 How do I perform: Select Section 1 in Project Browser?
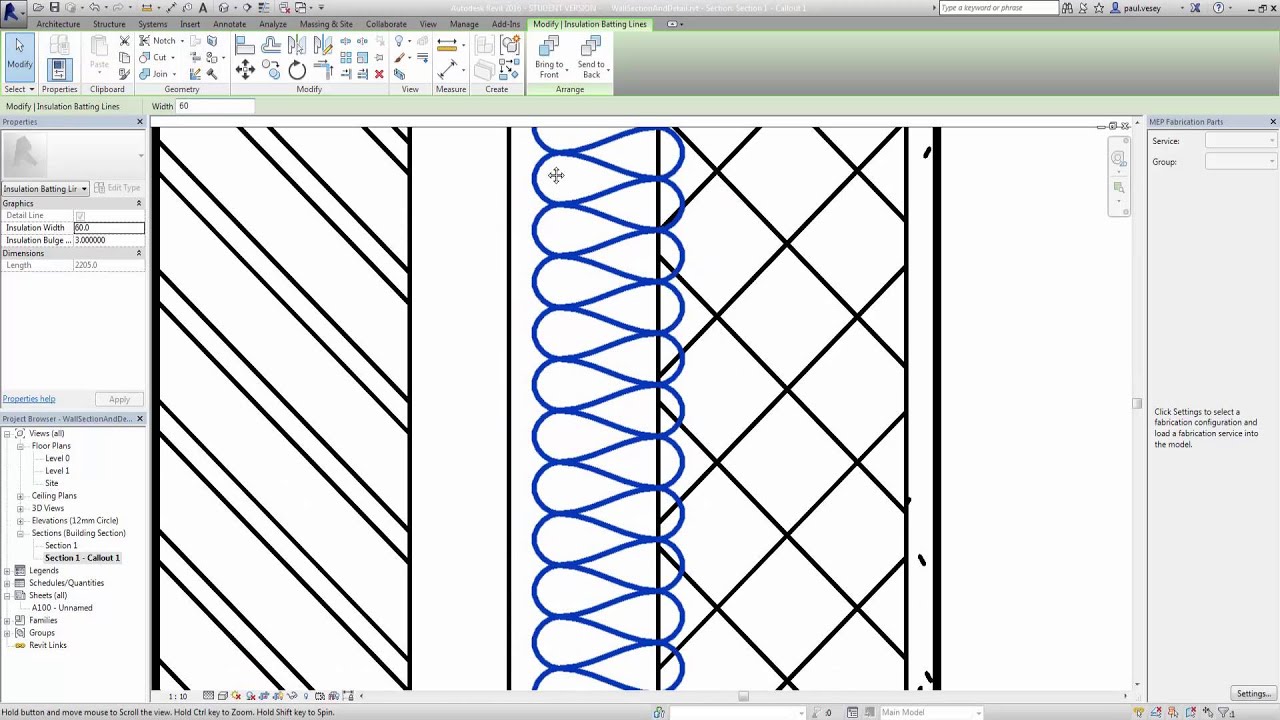click(x=61, y=546)
